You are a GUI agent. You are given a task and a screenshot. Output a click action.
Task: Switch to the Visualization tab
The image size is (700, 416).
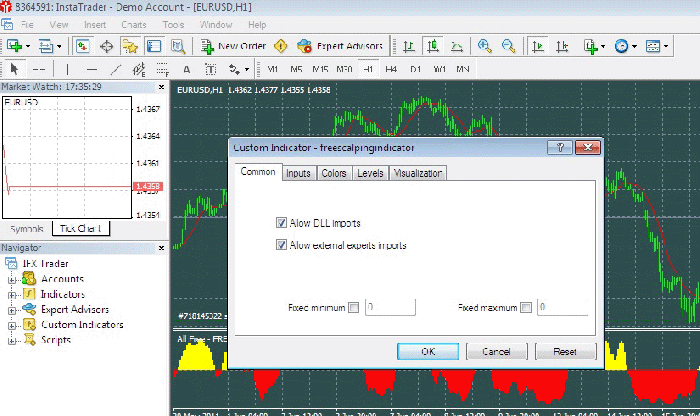[x=418, y=173]
